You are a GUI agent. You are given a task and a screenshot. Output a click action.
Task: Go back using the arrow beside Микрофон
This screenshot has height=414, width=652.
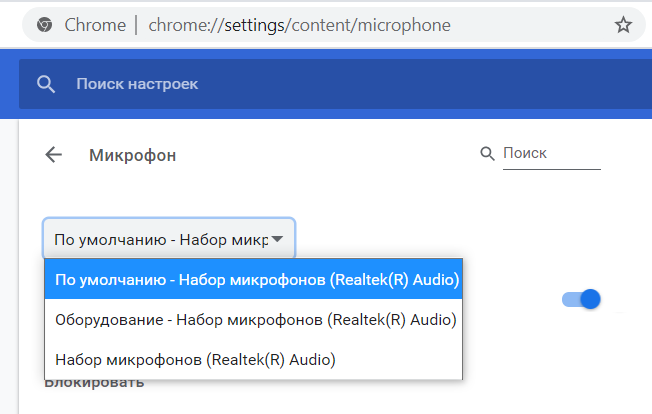tap(54, 155)
